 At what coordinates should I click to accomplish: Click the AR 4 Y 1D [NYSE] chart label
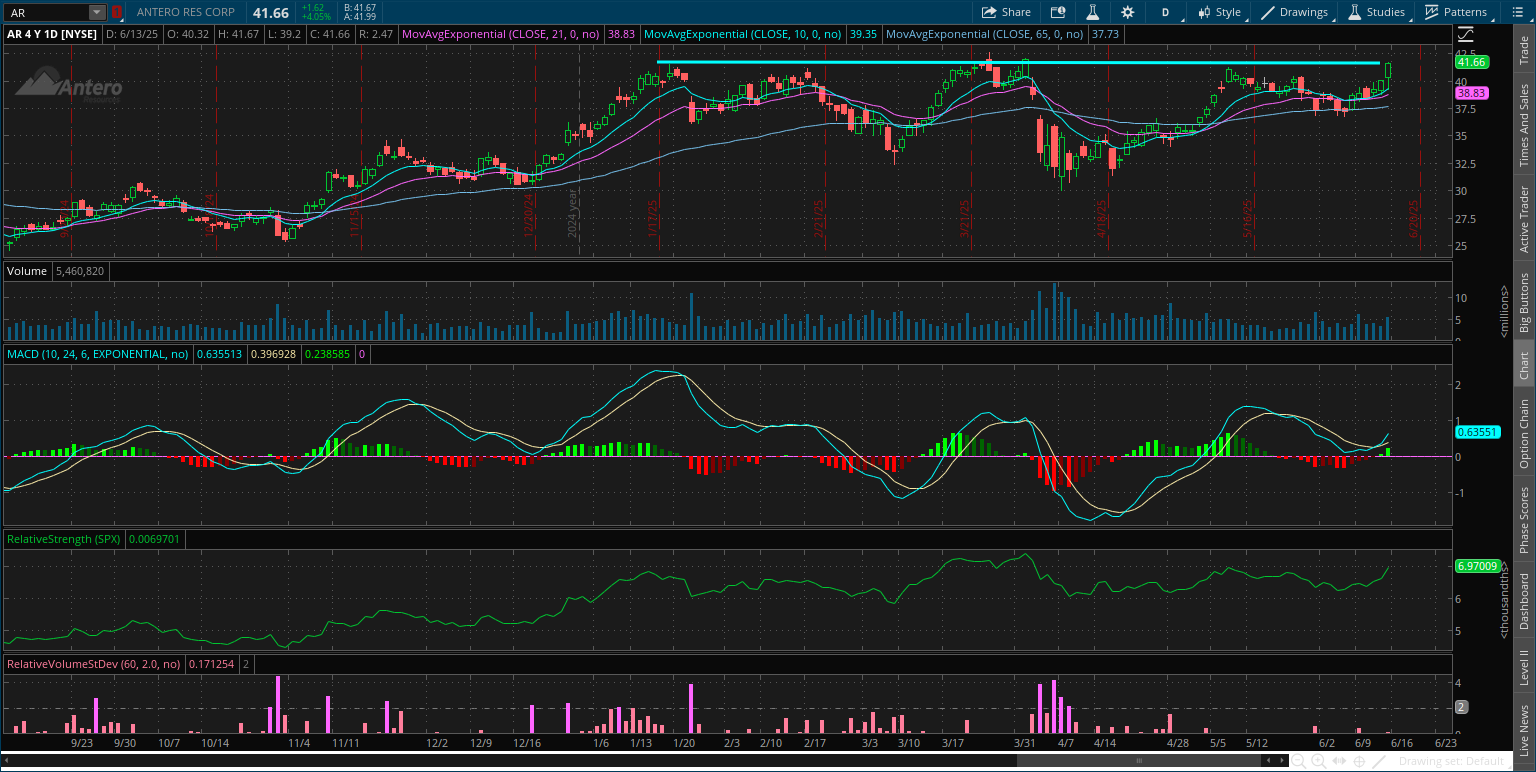pyautogui.click(x=54, y=33)
